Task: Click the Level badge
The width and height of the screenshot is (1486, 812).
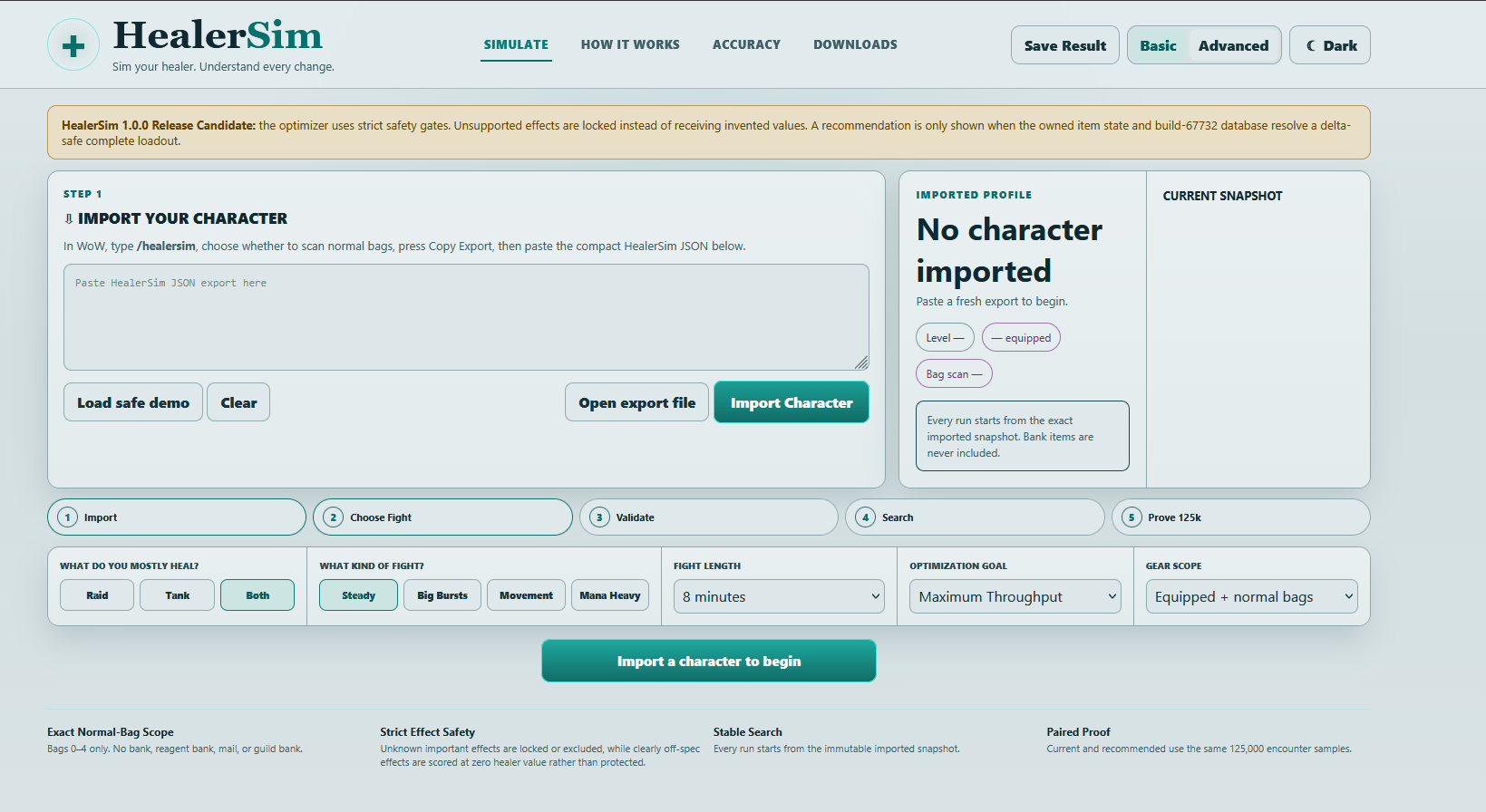Action: [x=945, y=337]
